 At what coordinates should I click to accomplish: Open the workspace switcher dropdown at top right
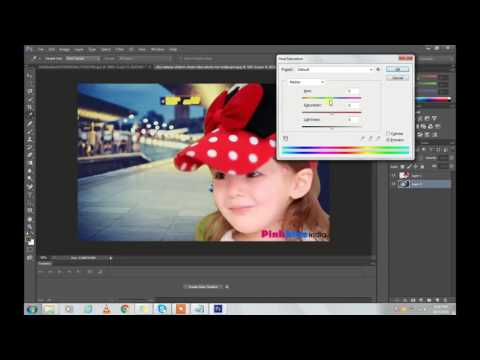point(436,59)
